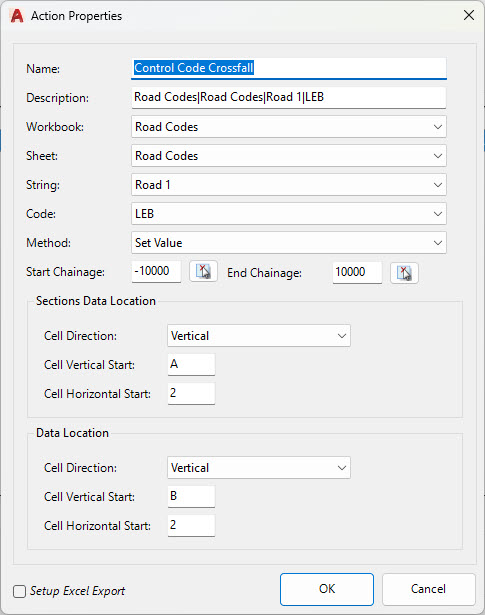Click the End Chainage pick-point icon
The image size is (485, 615).
coord(404,272)
